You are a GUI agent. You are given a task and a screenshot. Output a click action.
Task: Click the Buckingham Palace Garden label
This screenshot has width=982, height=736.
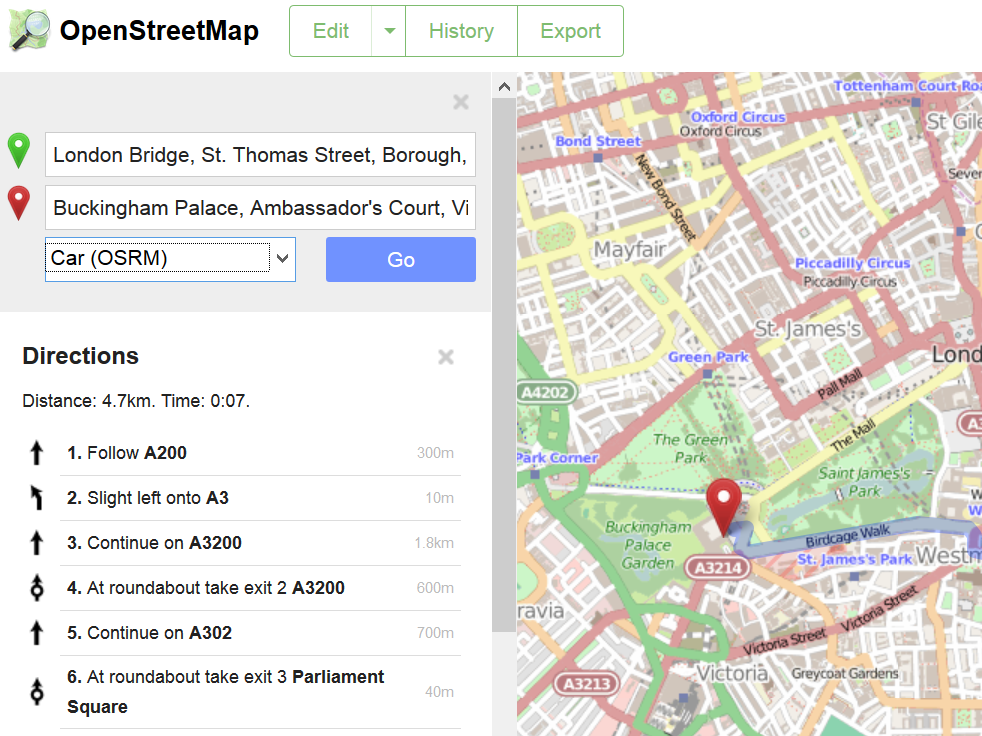coord(648,545)
